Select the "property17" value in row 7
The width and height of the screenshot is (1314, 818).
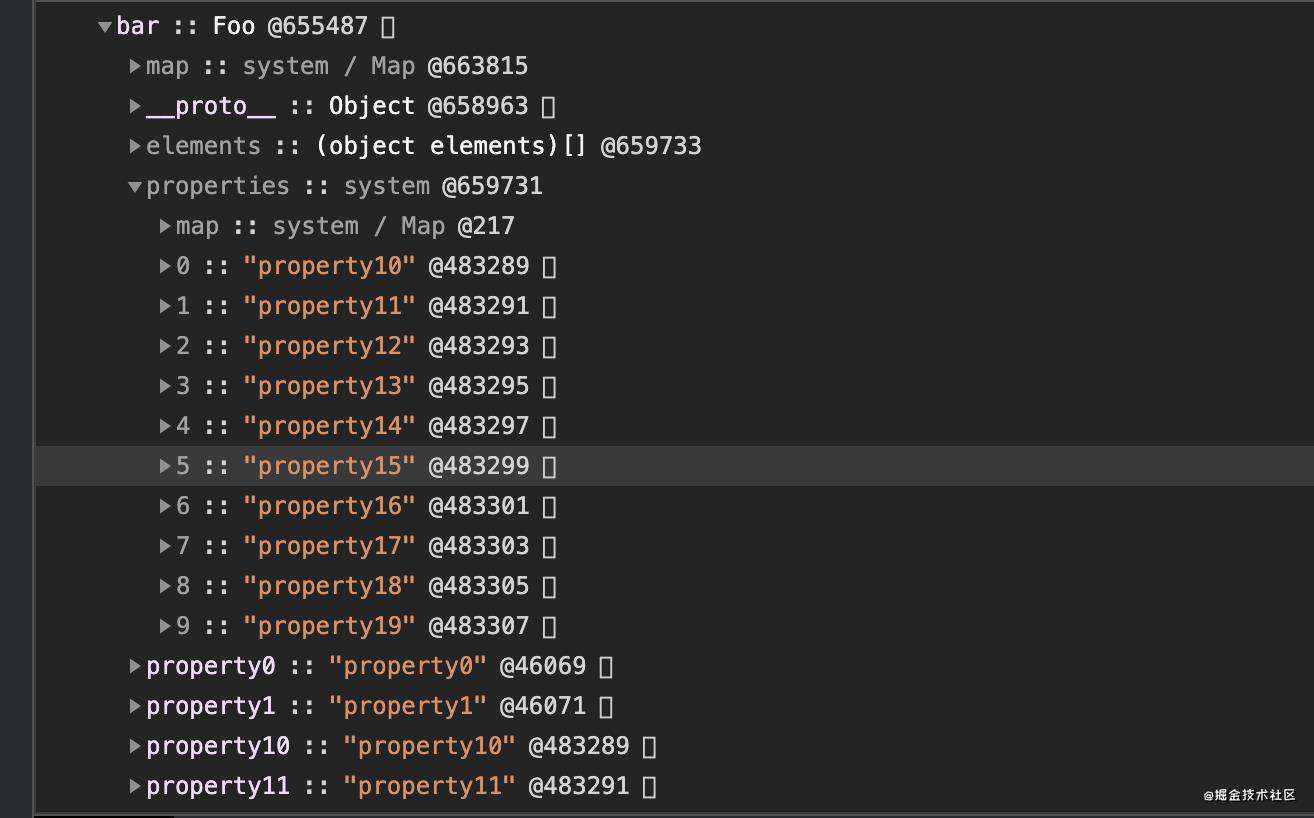coord(329,546)
